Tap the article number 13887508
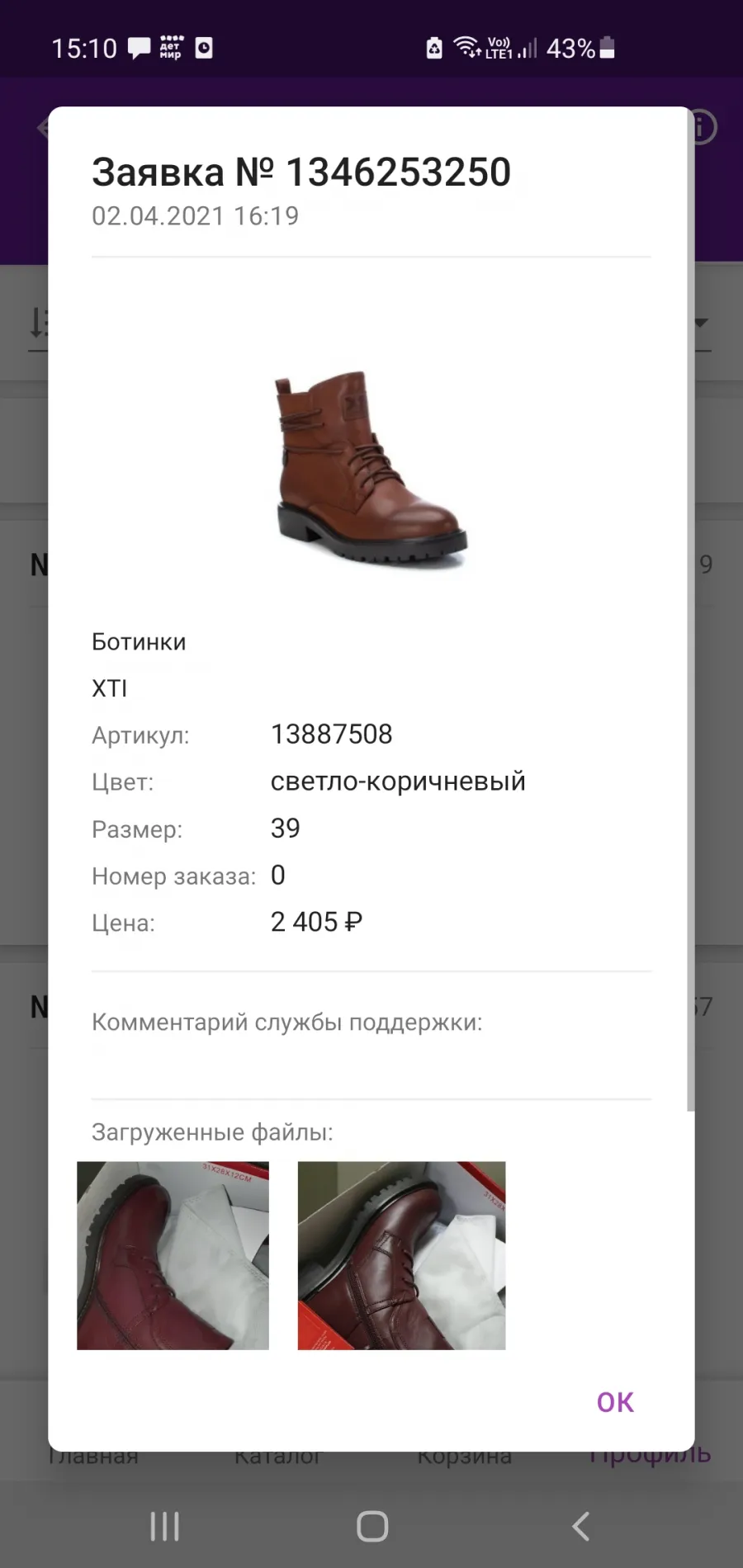 332,734
